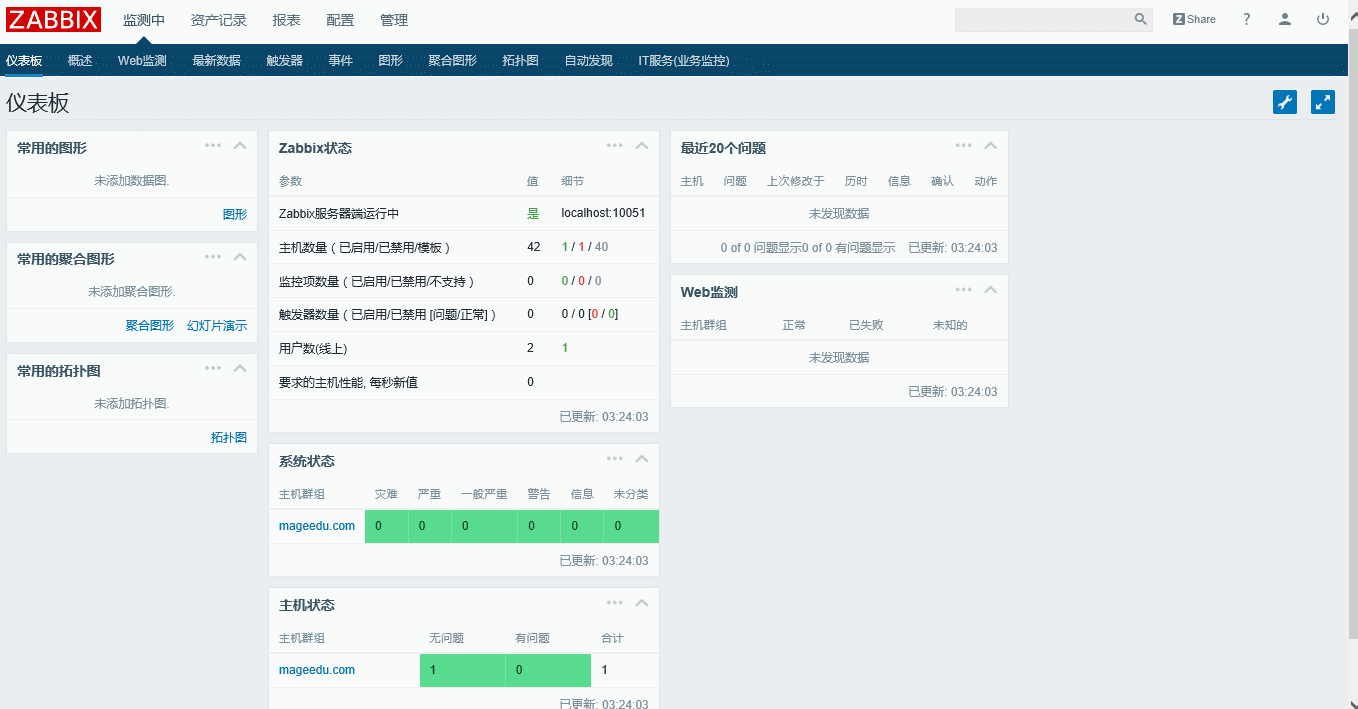The width and height of the screenshot is (1358, 709).
Task: Open the 监测中 main menu
Action: point(144,20)
